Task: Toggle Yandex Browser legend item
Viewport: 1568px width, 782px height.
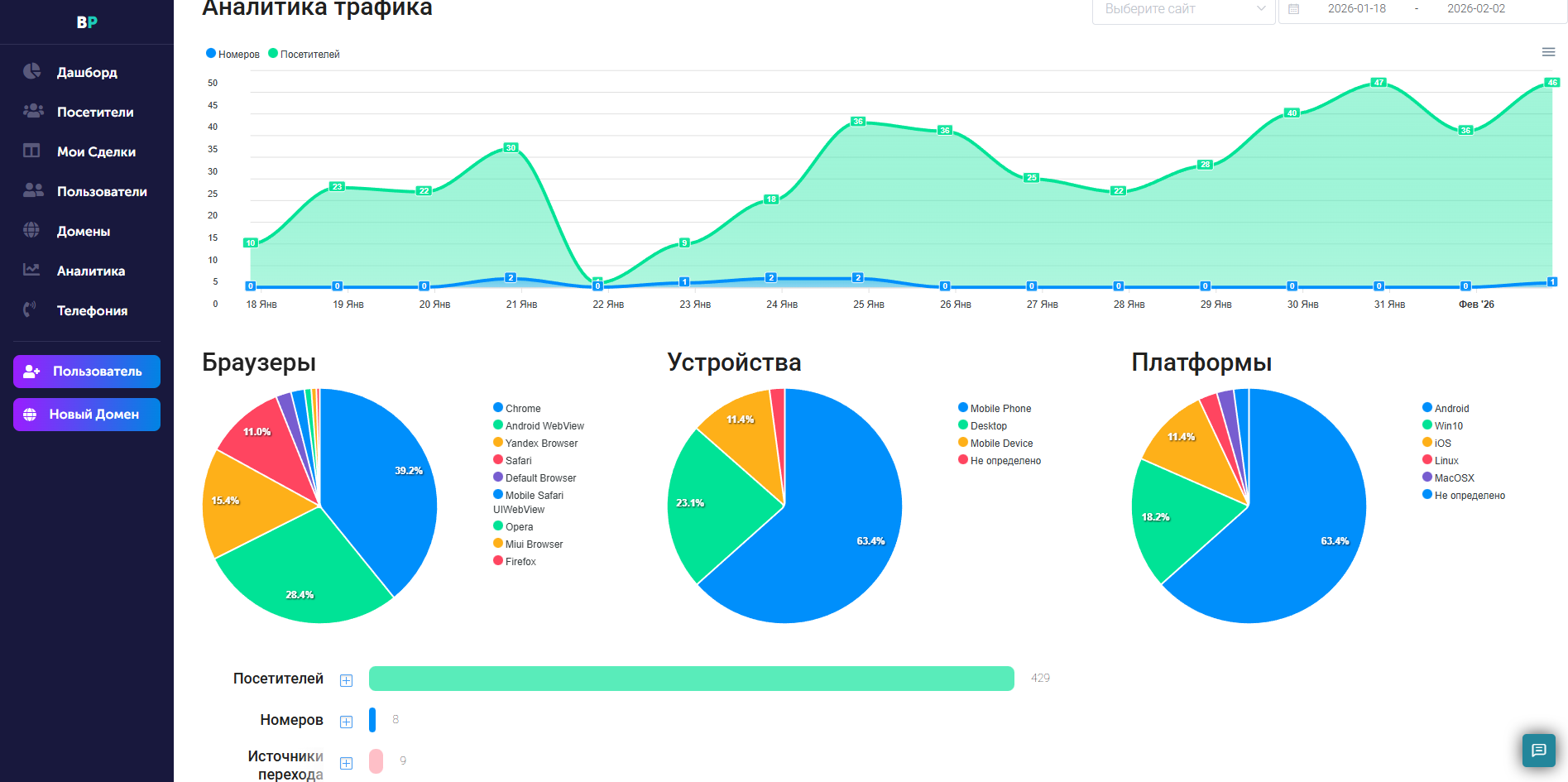Action: pyautogui.click(x=535, y=443)
